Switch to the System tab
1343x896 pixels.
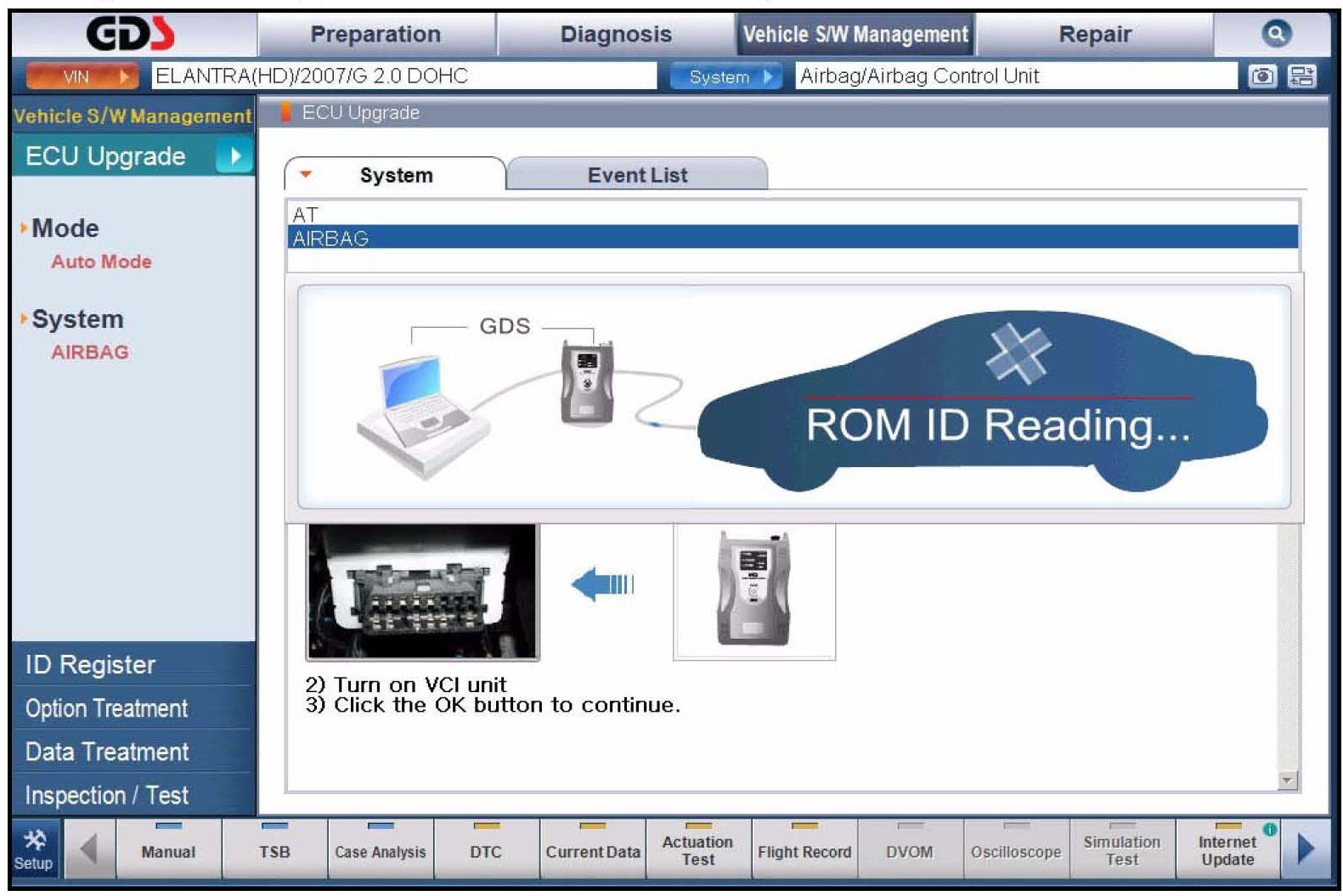point(395,174)
